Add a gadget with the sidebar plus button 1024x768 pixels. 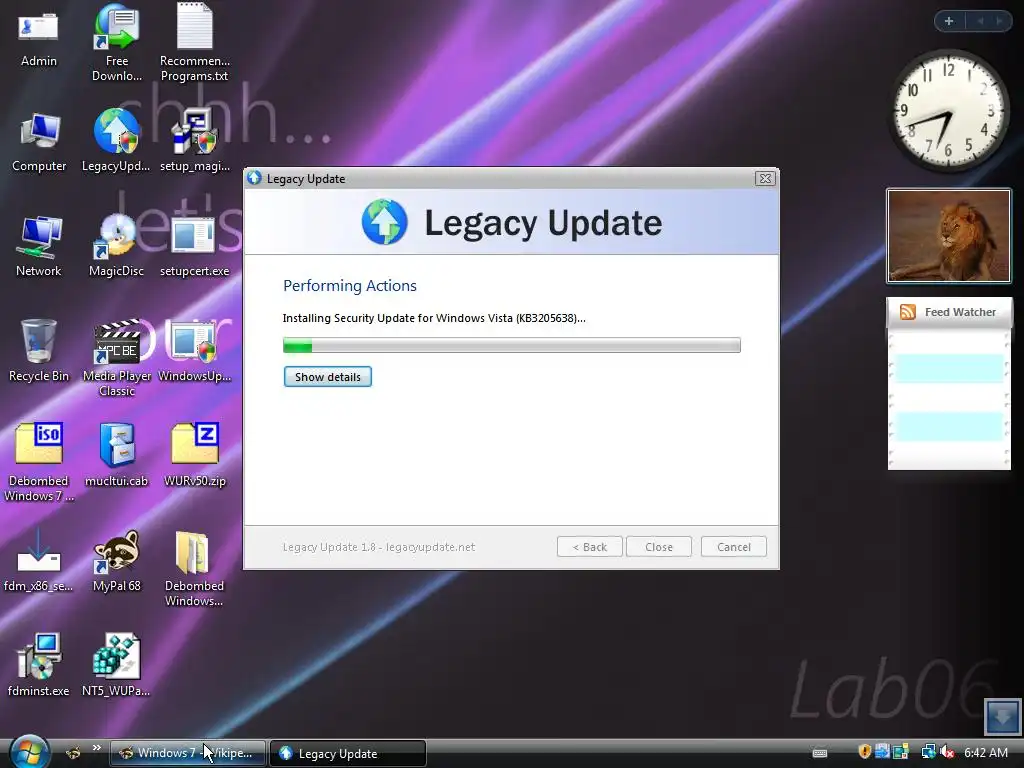(x=949, y=21)
